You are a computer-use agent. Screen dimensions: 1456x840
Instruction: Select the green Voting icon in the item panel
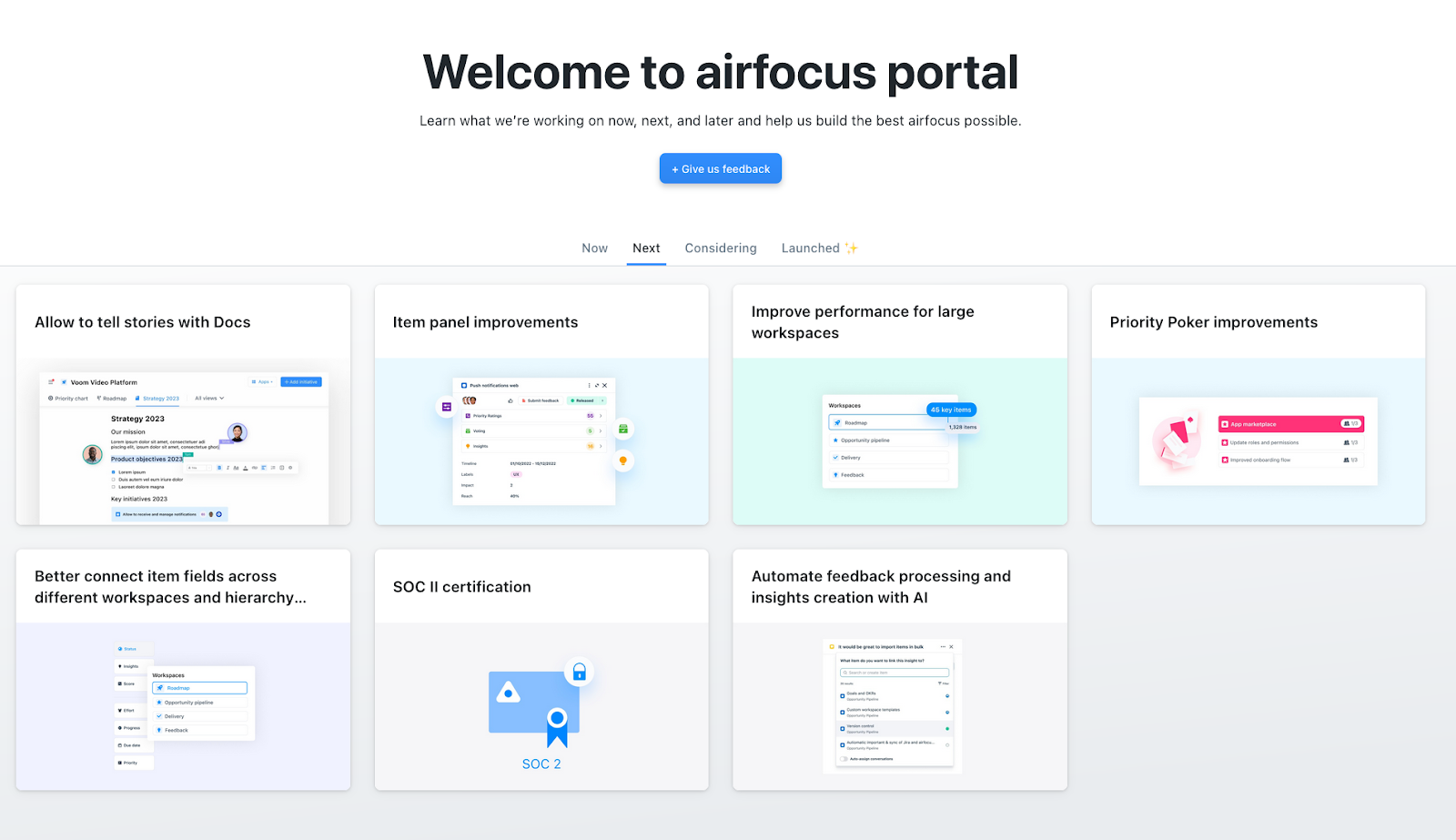468,431
